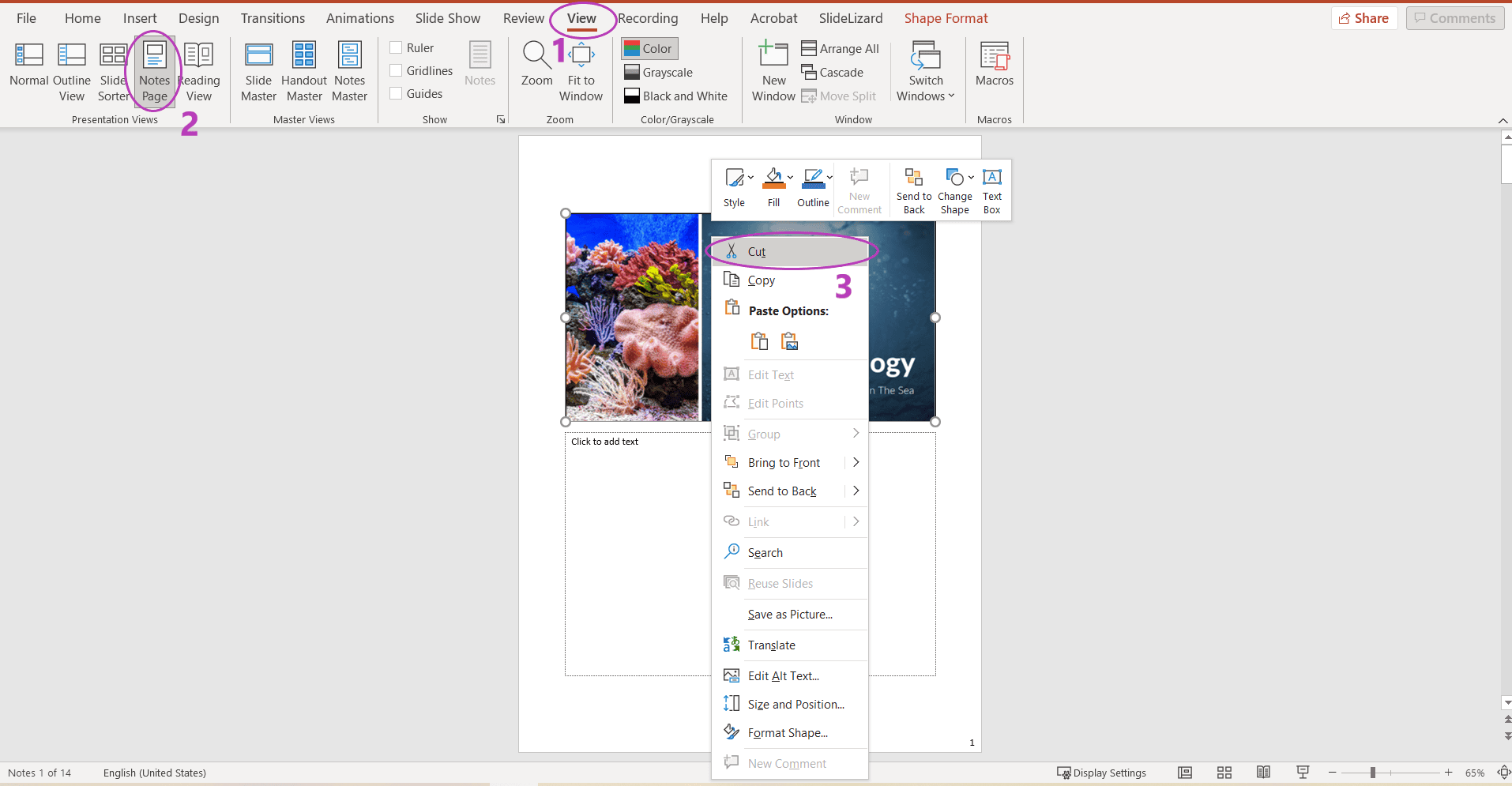This screenshot has width=1512, height=786.
Task: Click Send to Back in mini toolbar
Action: click(914, 190)
